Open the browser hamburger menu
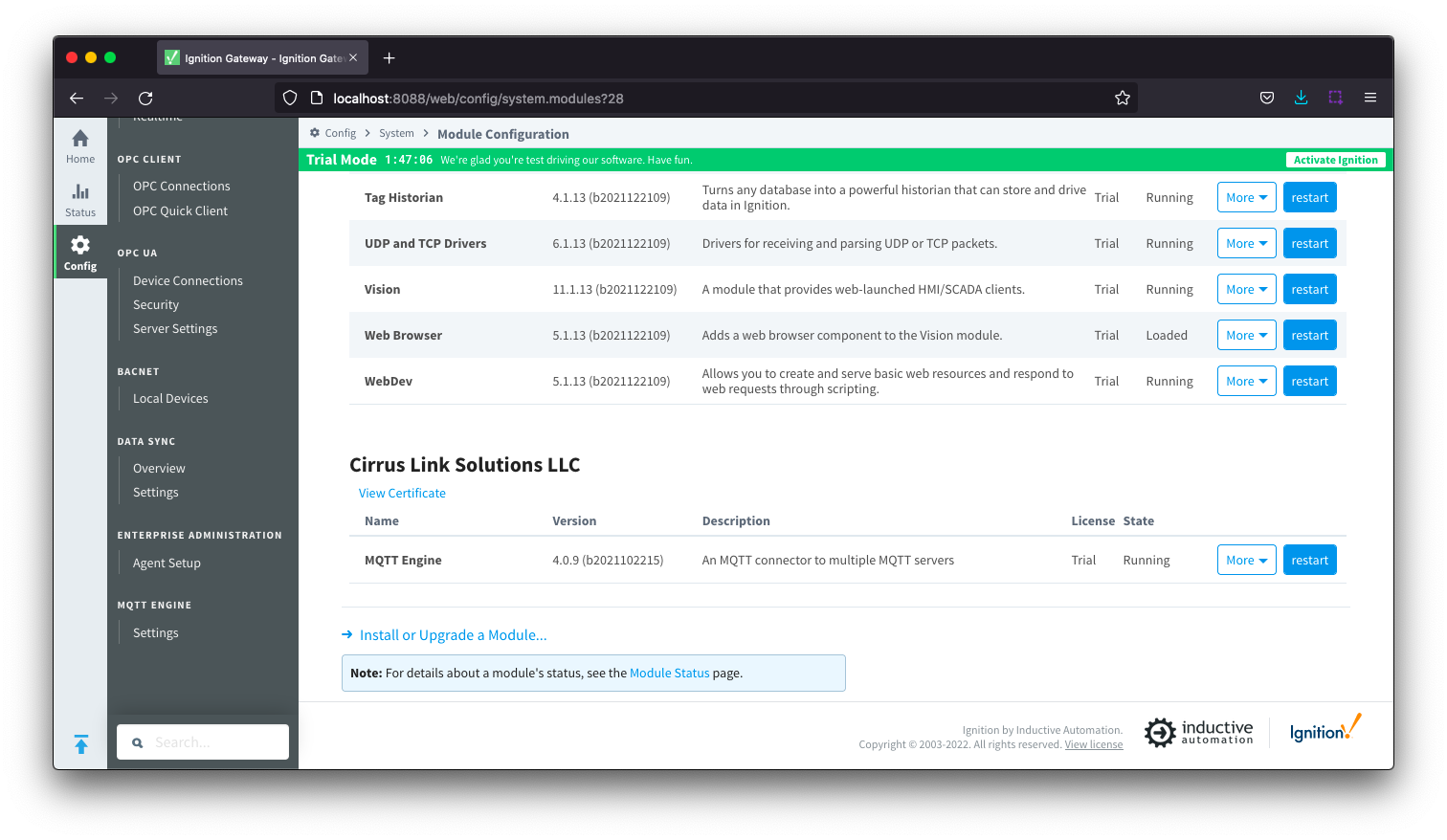1447x840 pixels. click(1370, 98)
